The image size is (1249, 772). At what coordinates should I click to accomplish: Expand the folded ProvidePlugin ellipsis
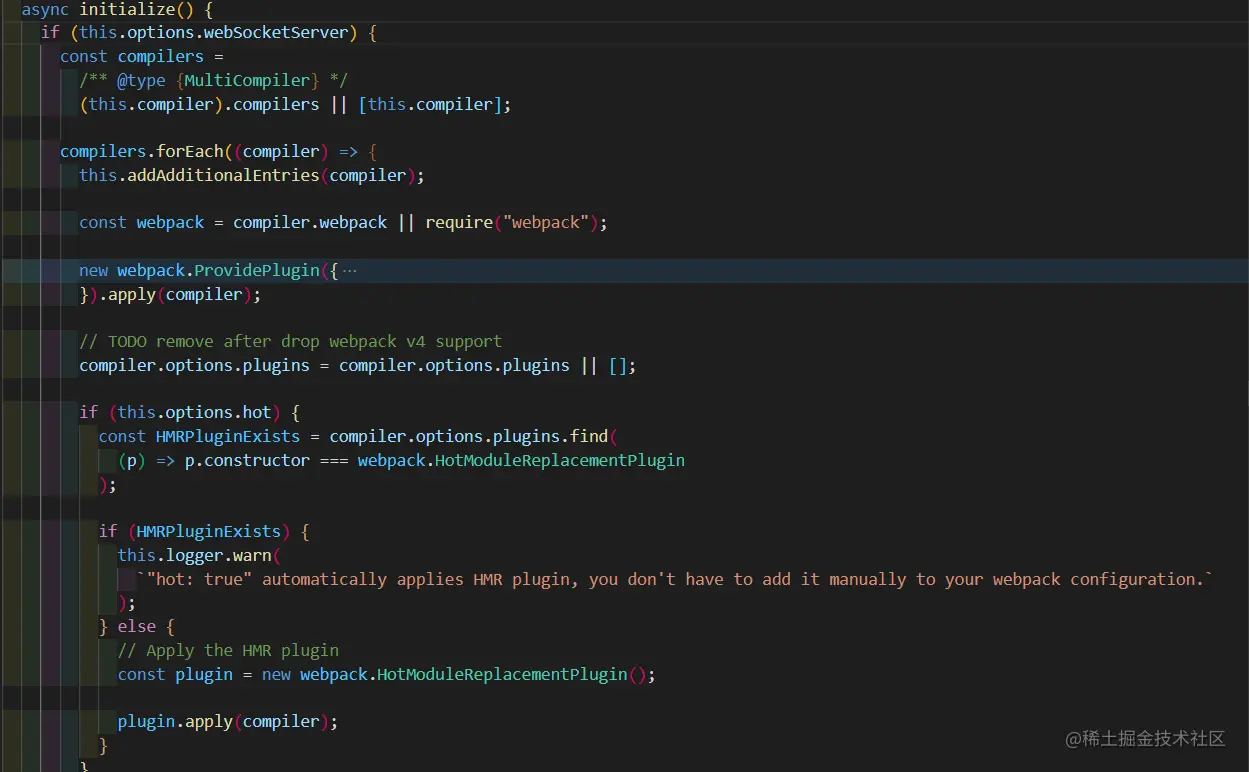point(349,271)
